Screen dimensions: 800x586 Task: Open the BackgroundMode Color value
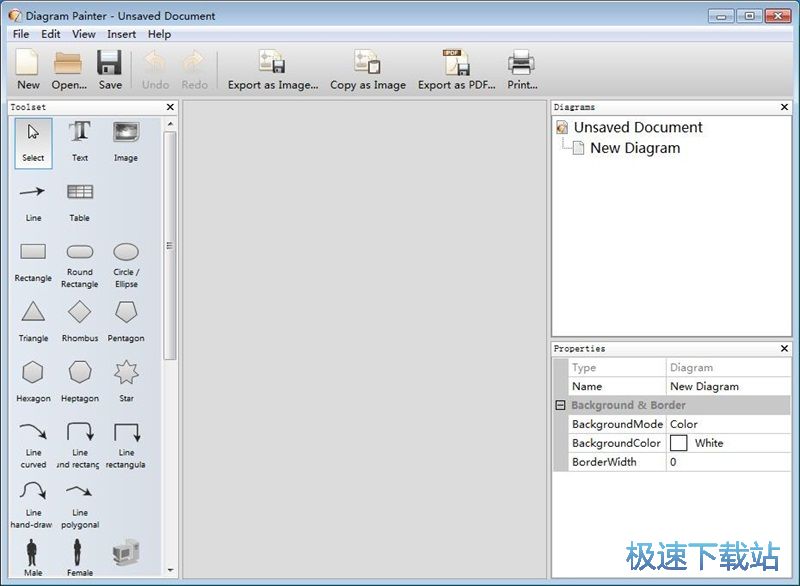728,424
